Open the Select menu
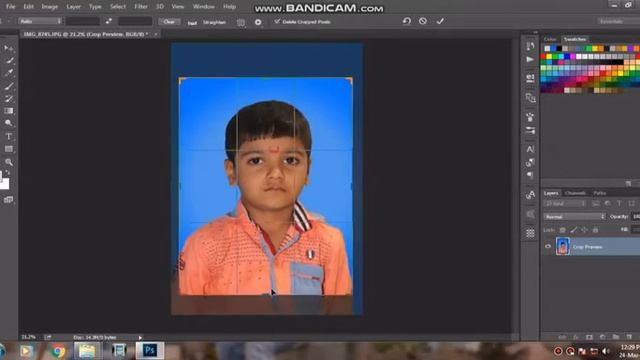The width and height of the screenshot is (640, 360). point(118,7)
